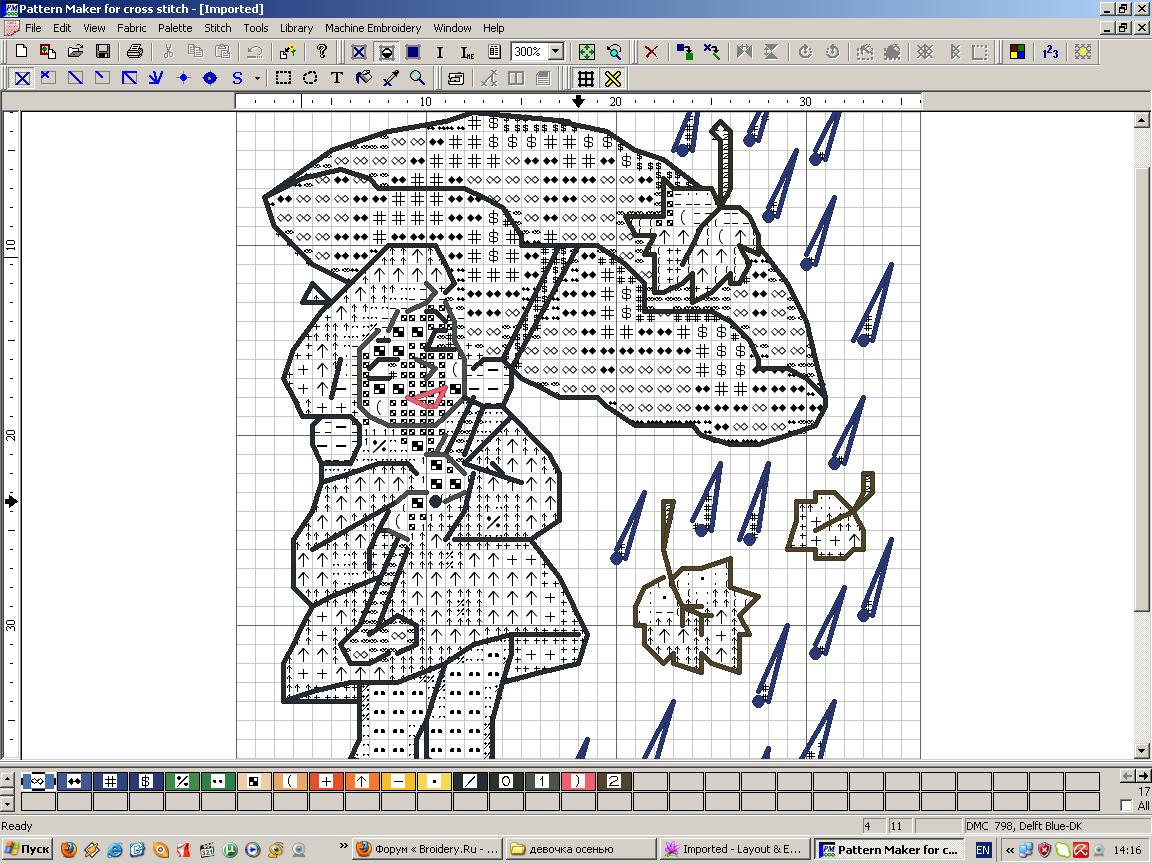
Task: Print the pattern with the printer icon
Action: 134,51
